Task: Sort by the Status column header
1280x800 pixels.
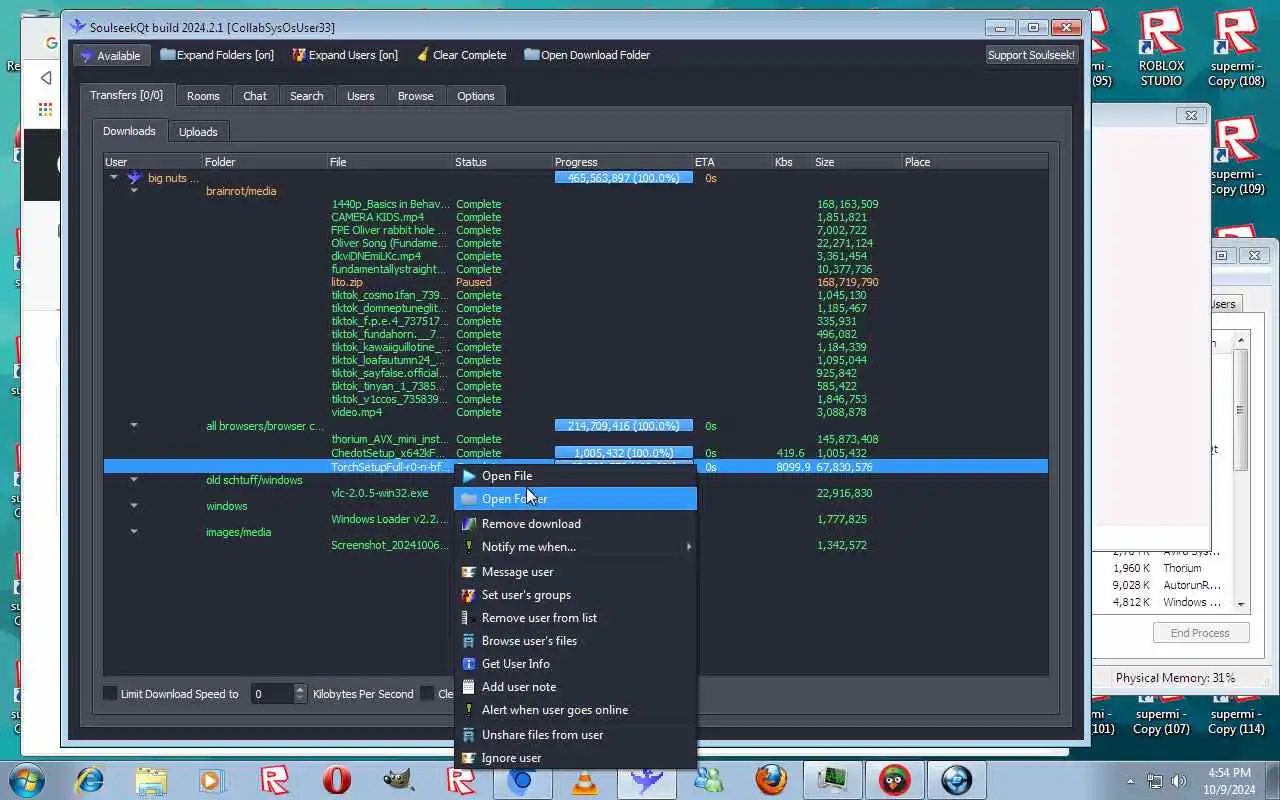Action: 503,162
